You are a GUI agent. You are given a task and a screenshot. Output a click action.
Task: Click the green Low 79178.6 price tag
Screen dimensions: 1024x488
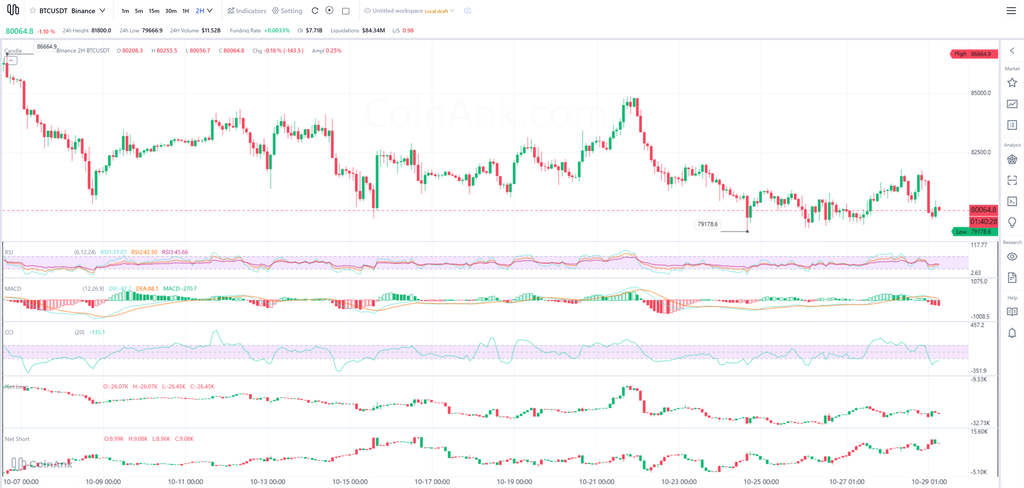tap(974, 231)
